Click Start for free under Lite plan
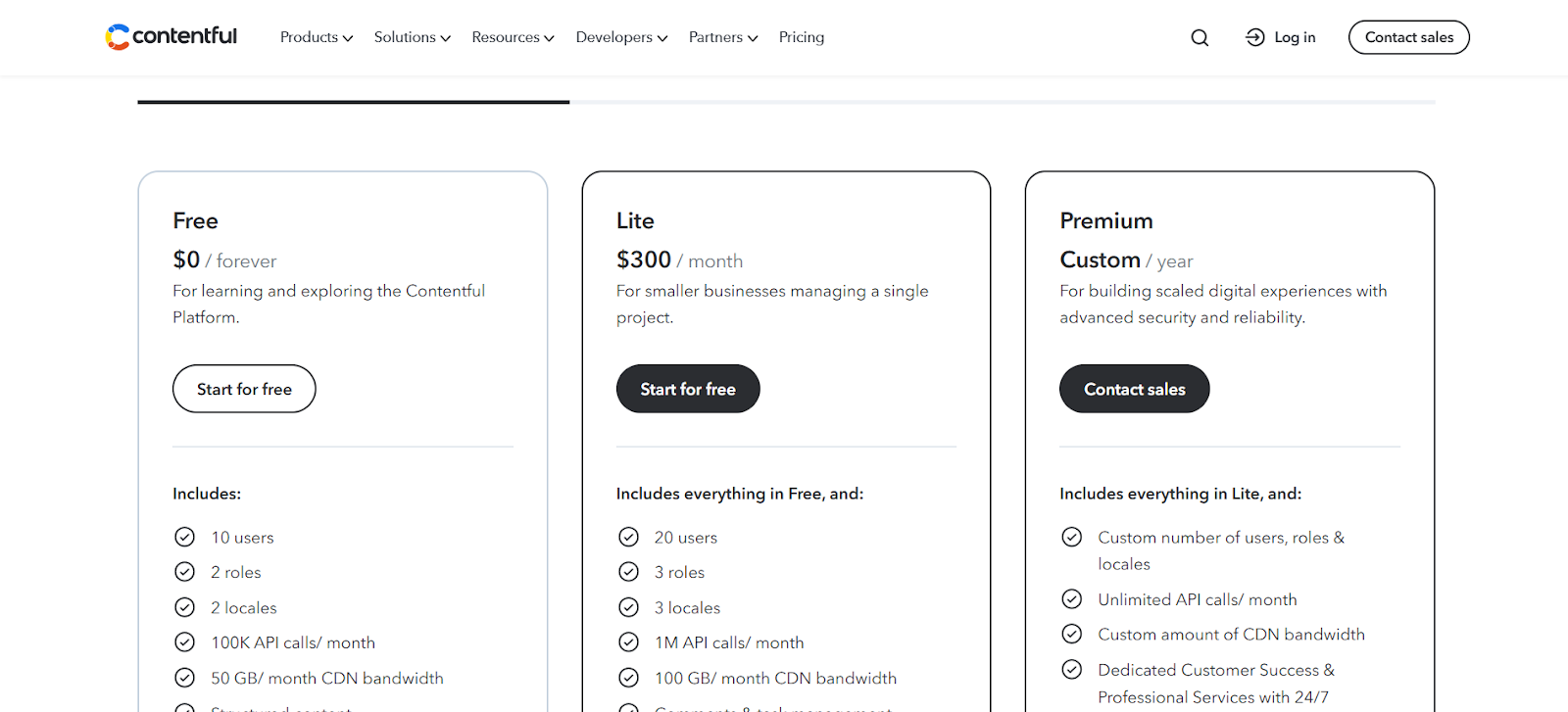Viewport: 1568px width, 712px height. (688, 389)
